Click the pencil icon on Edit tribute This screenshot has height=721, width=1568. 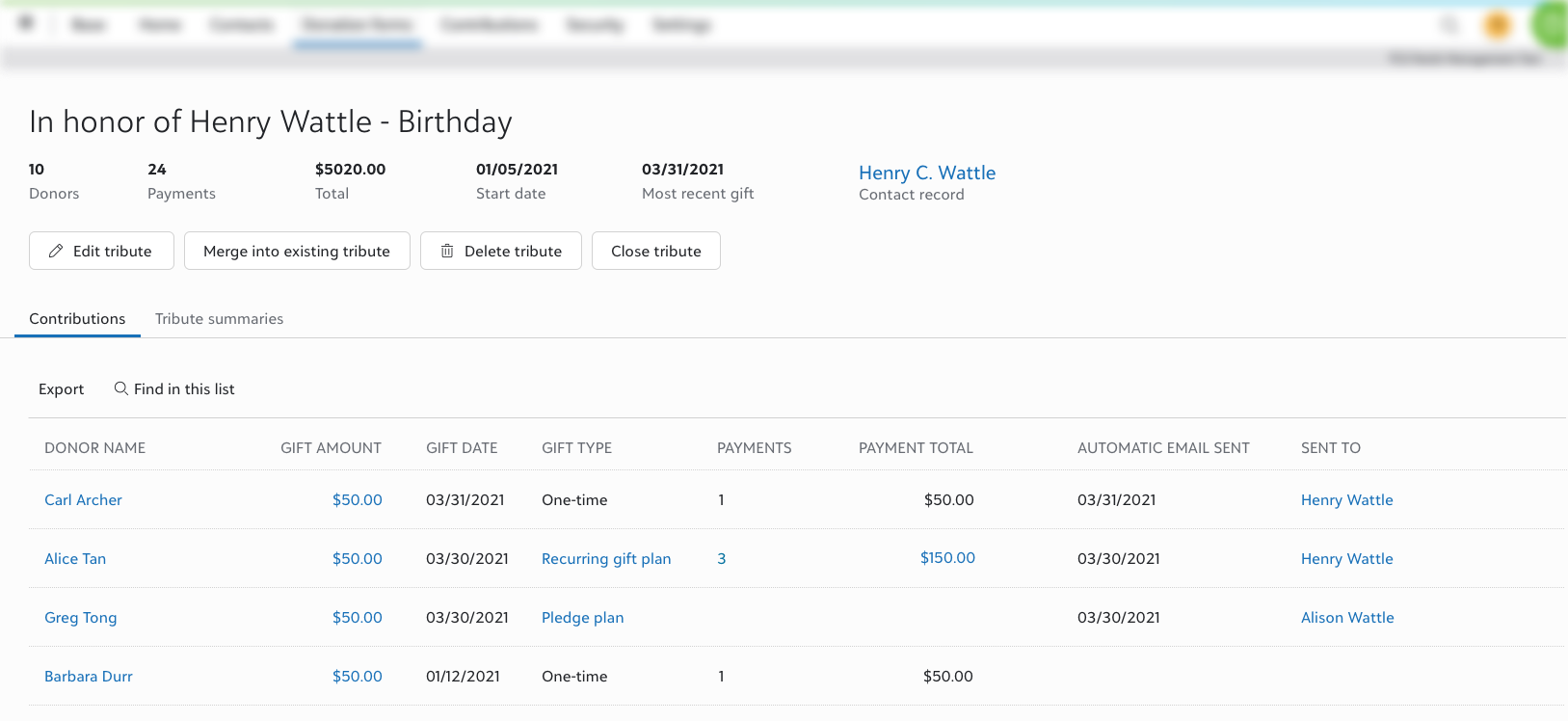click(56, 251)
